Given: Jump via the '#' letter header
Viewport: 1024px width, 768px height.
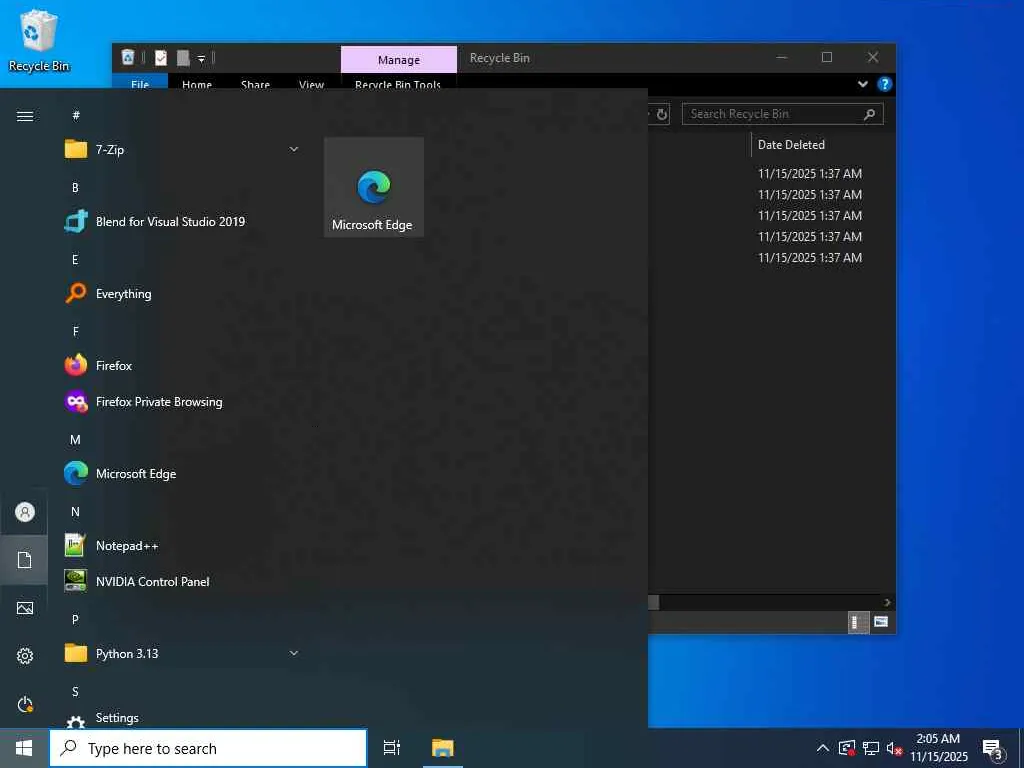Looking at the screenshot, I should pos(76,116).
